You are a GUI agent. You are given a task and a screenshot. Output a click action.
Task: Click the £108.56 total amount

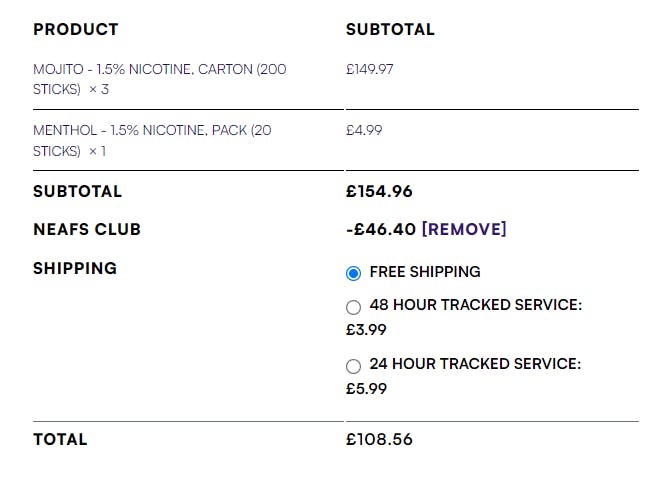pos(379,439)
